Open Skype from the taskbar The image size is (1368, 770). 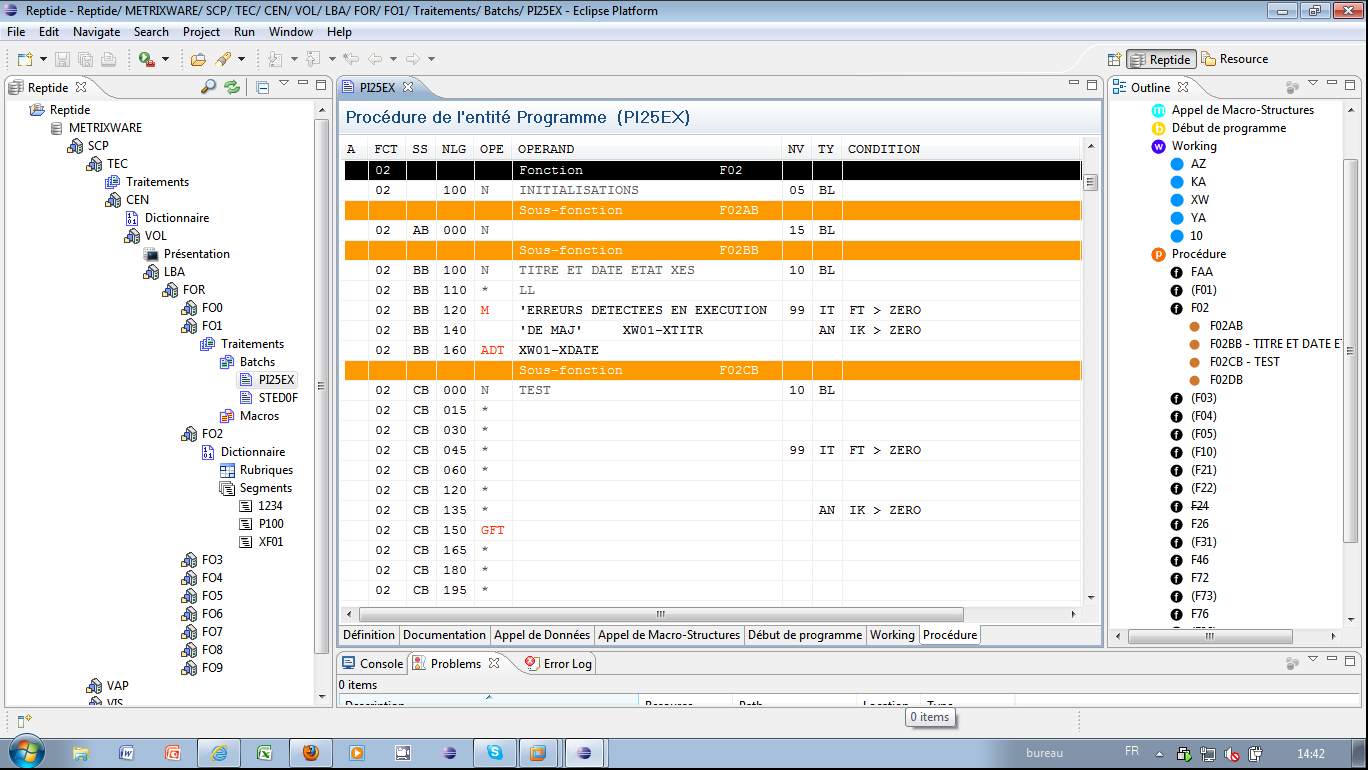click(494, 753)
